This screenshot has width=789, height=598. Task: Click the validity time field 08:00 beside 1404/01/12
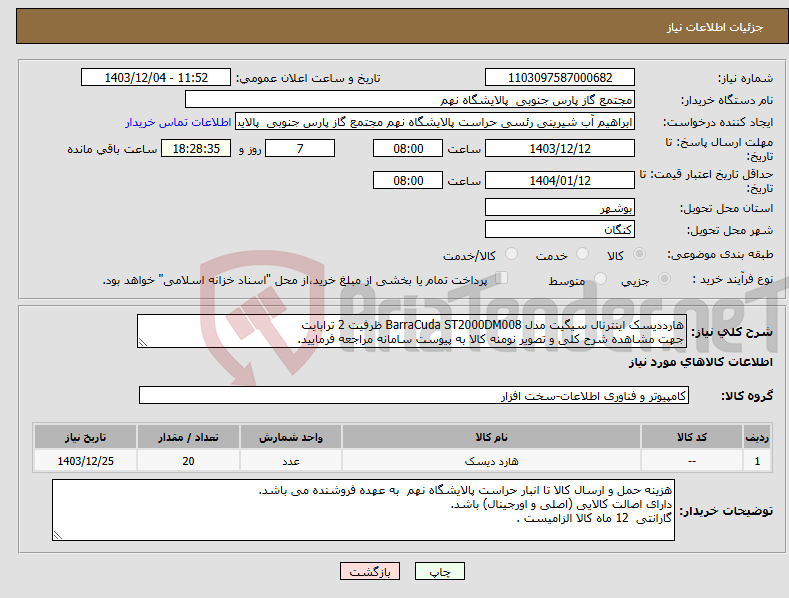pos(408,180)
